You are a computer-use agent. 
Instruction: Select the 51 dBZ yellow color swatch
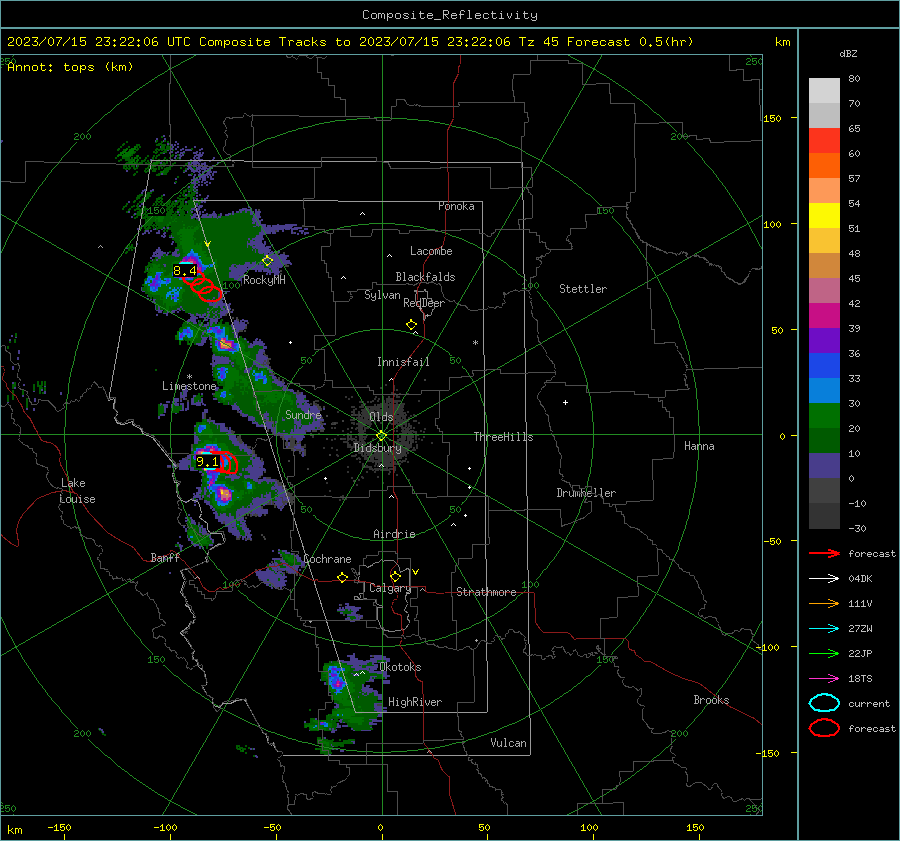click(x=824, y=215)
